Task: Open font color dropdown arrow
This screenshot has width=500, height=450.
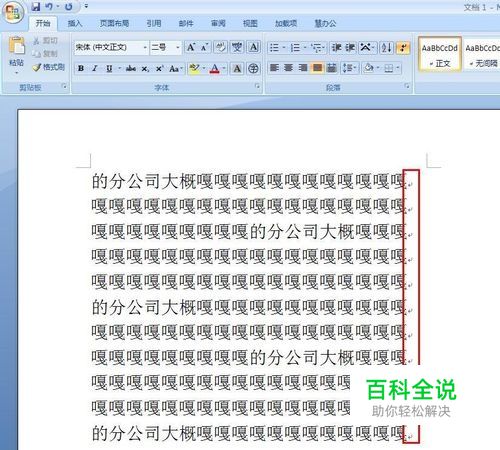Action: (x=224, y=68)
